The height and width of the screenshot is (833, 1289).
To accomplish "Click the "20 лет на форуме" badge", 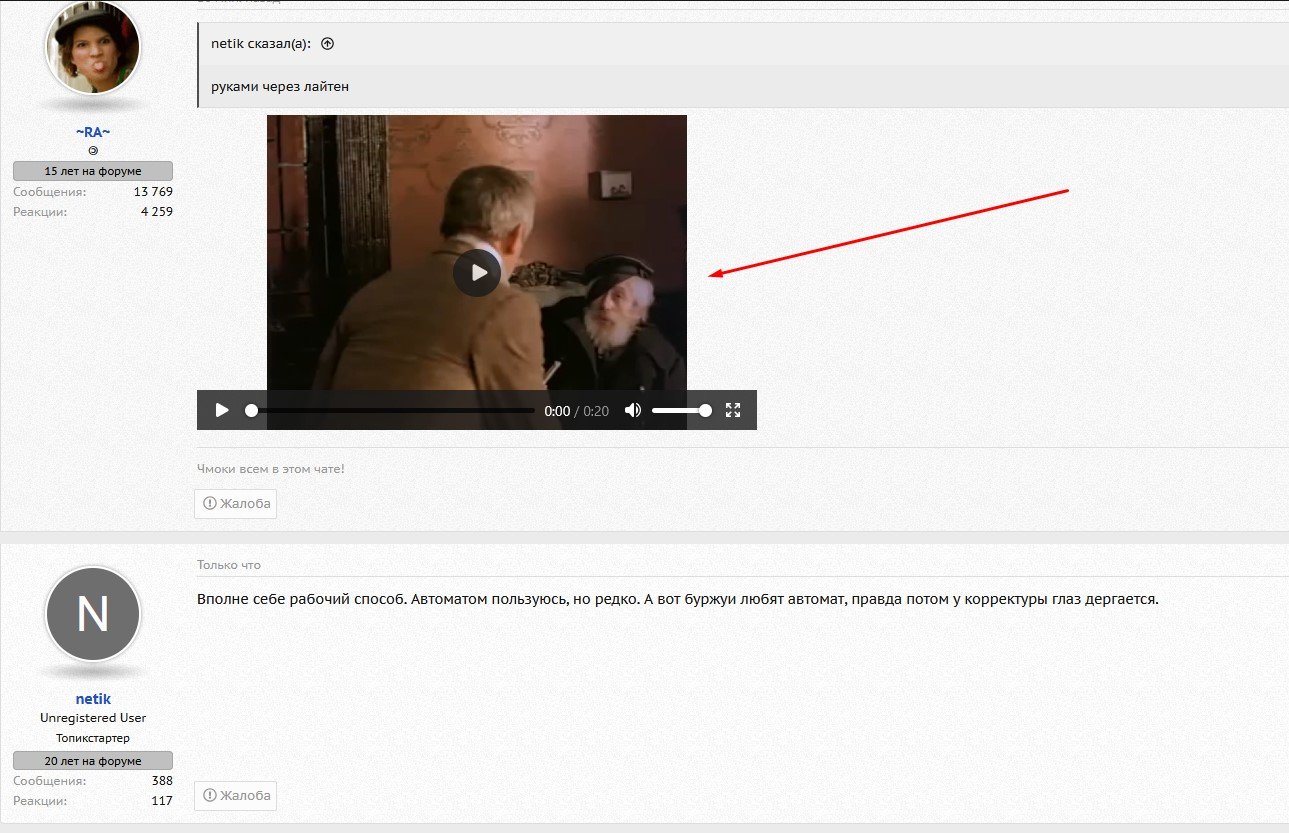I will tap(93, 761).
